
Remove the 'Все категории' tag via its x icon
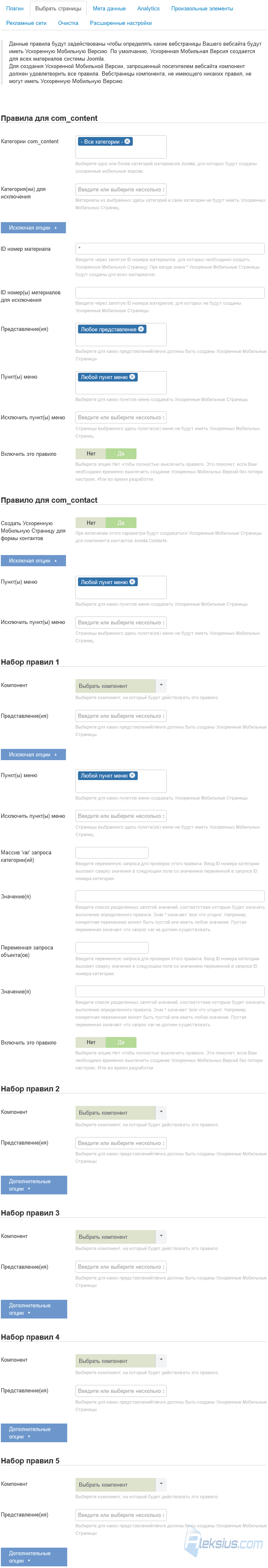click(x=127, y=141)
